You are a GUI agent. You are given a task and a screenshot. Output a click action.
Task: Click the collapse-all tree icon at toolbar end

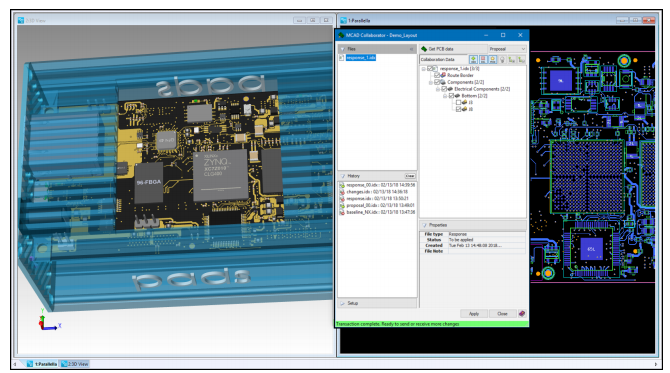(x=521, y=59)
